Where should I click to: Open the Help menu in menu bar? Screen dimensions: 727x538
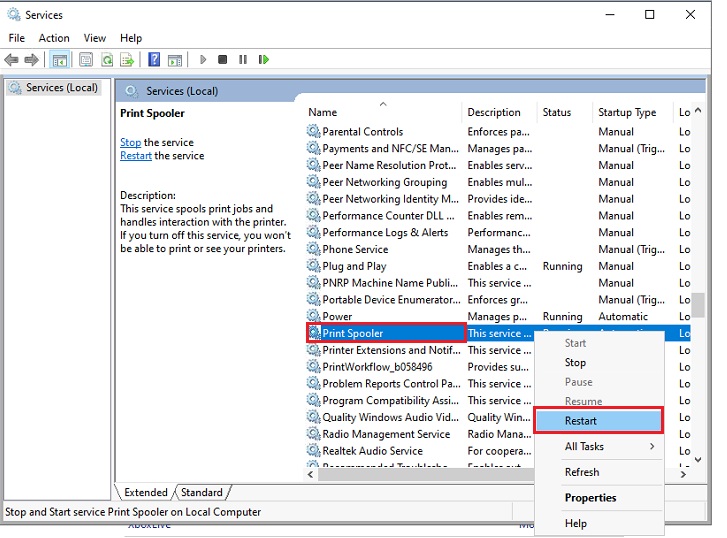pyautogui.click(x=131, y=38)
